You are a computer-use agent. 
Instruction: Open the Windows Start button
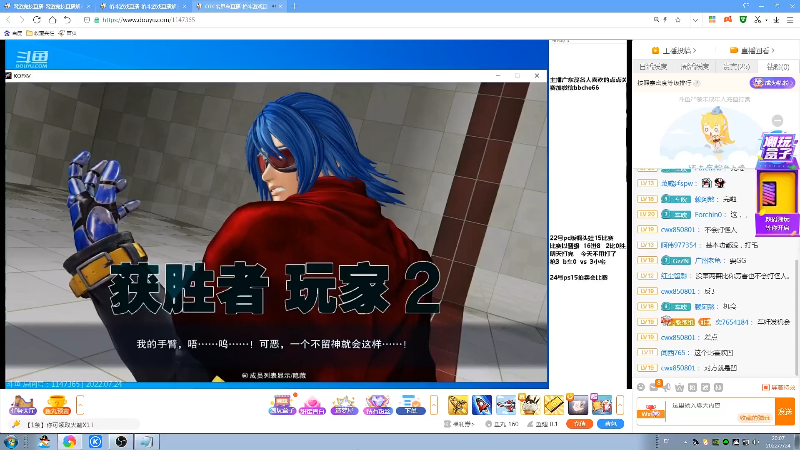[x=11, y=441]
